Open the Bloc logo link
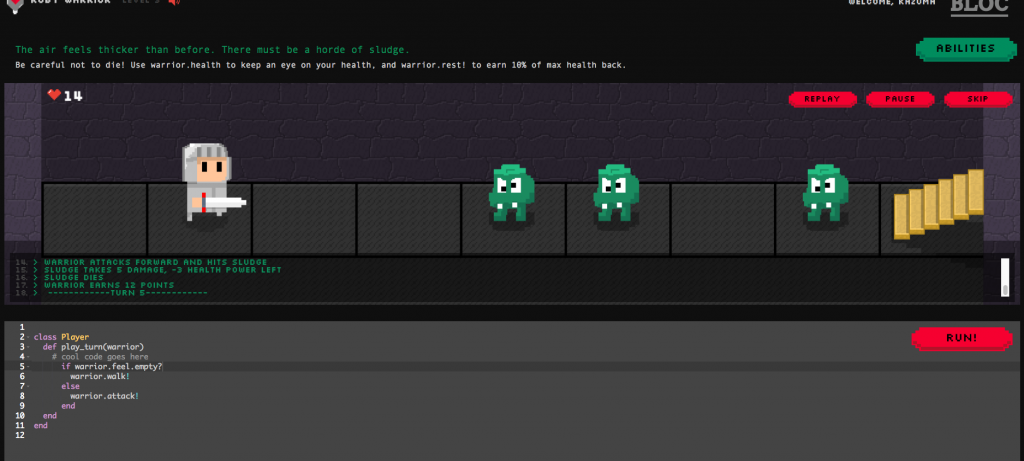Screen dimensions: 1024x461 [979, 7]
